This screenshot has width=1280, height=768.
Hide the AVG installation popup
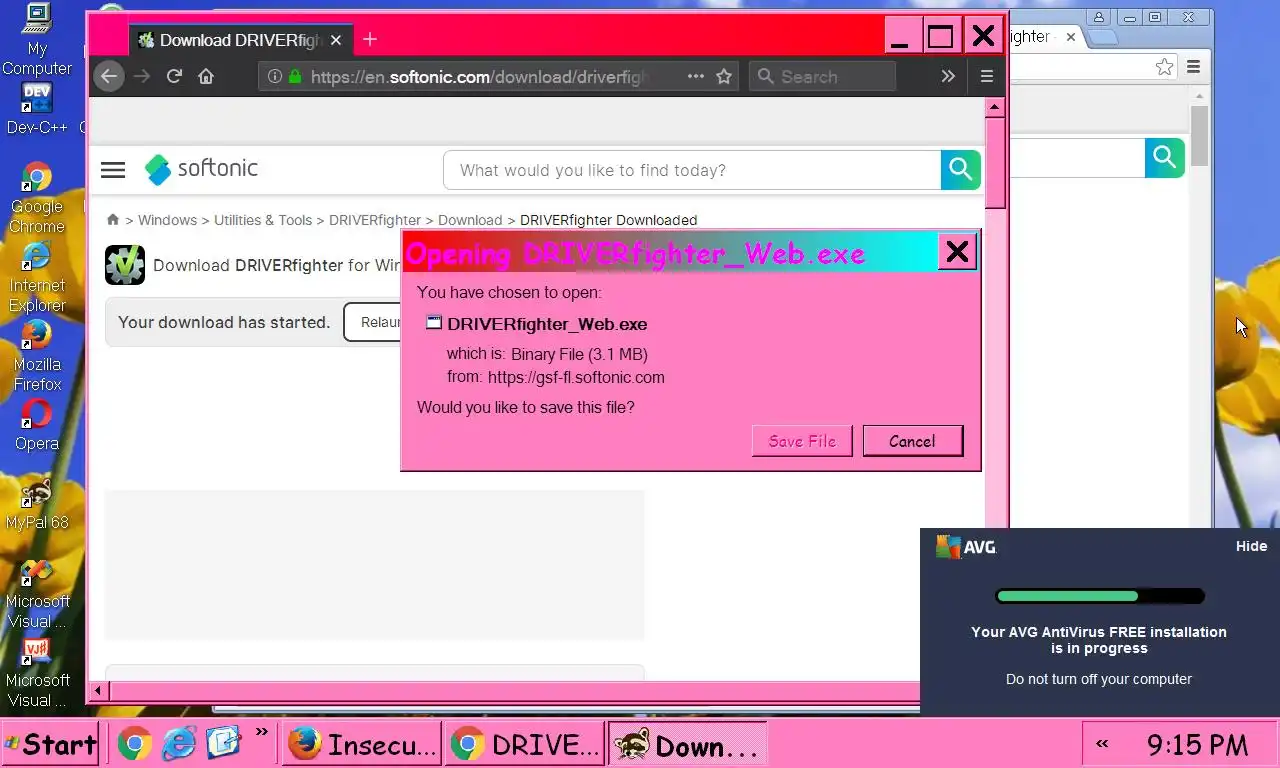pyautogui.click(x=1251, y=546)
